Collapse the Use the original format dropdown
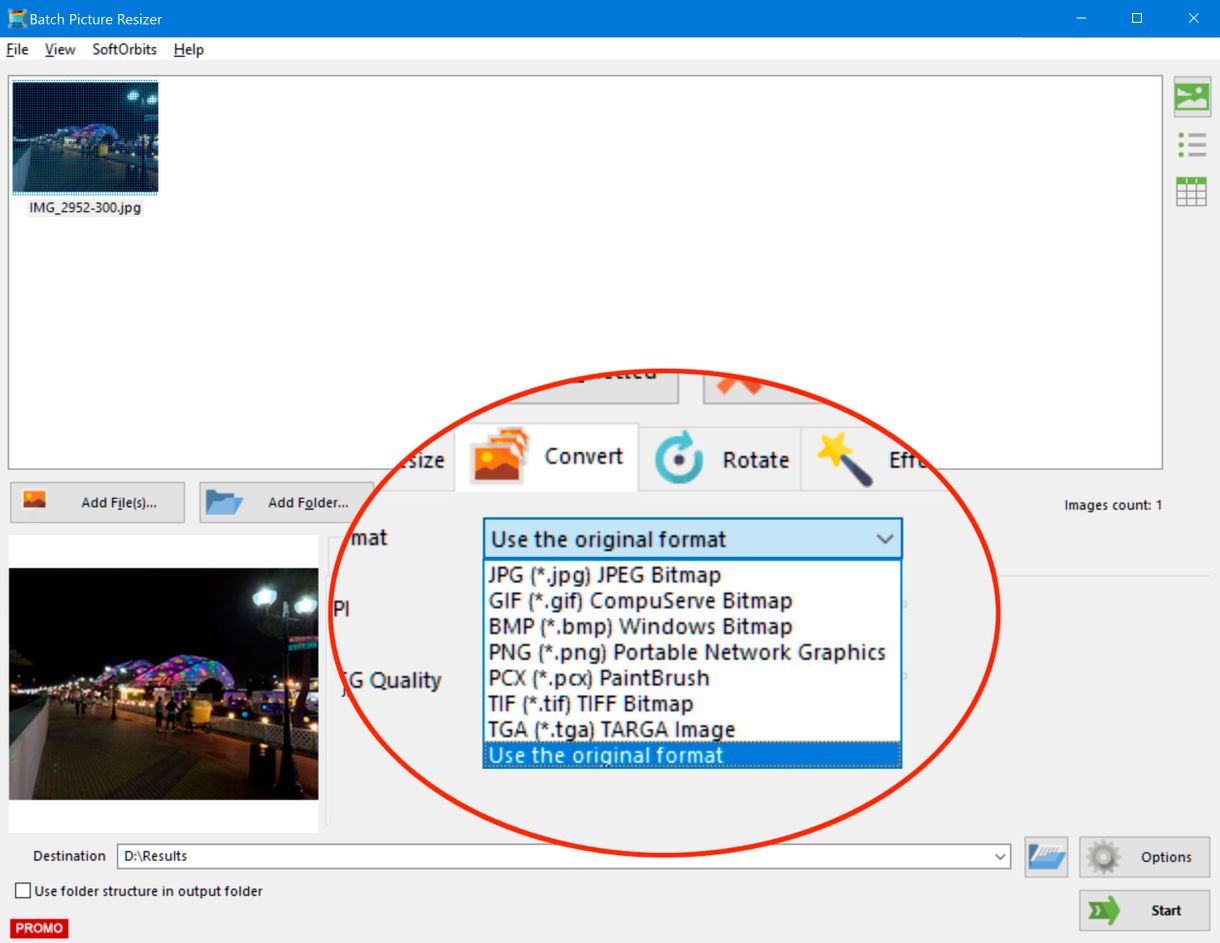This screenshot has width=1220, height=943. [x=884, y=539]
